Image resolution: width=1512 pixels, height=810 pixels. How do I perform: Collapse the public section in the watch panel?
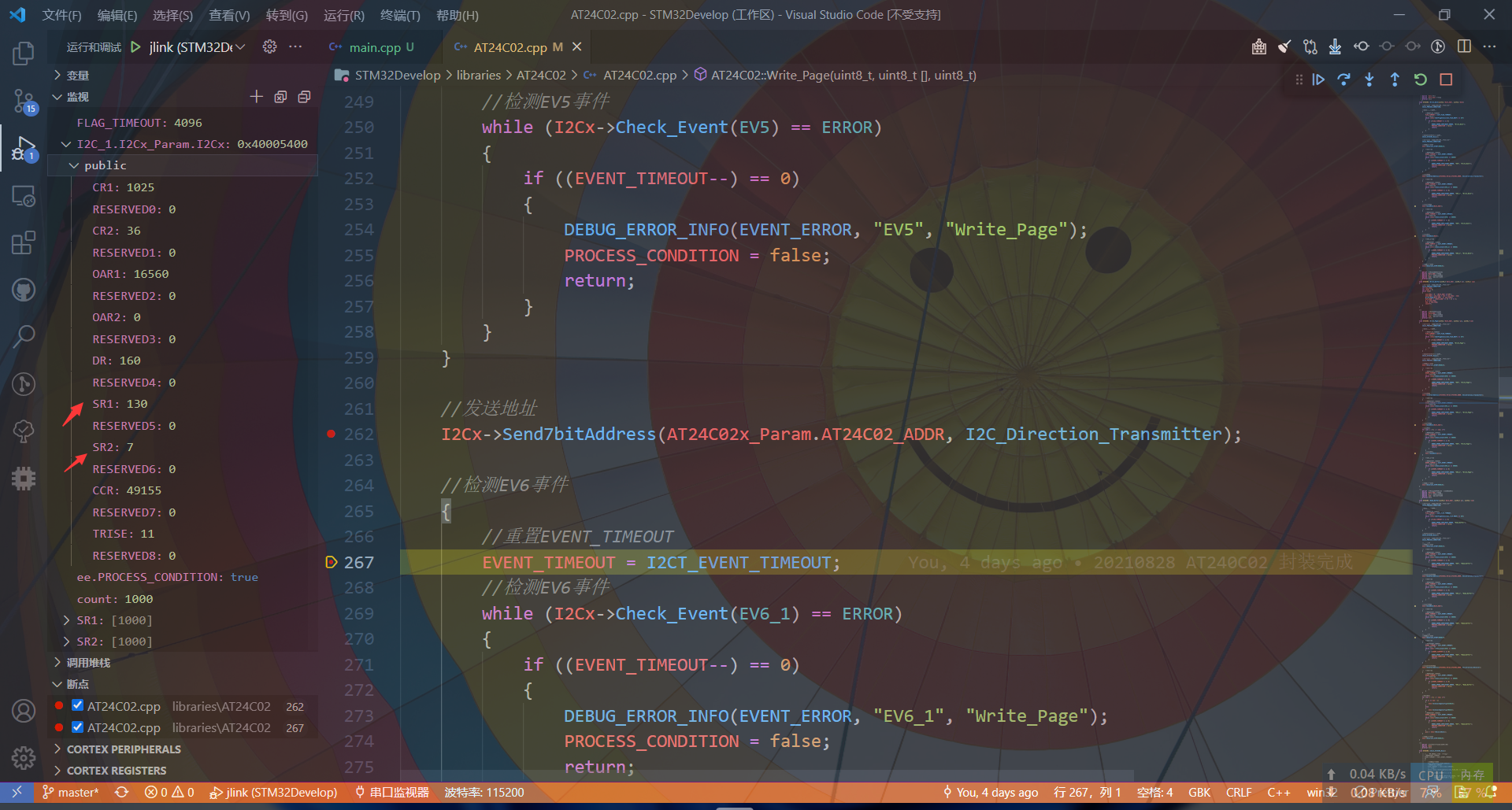(75, 165)
